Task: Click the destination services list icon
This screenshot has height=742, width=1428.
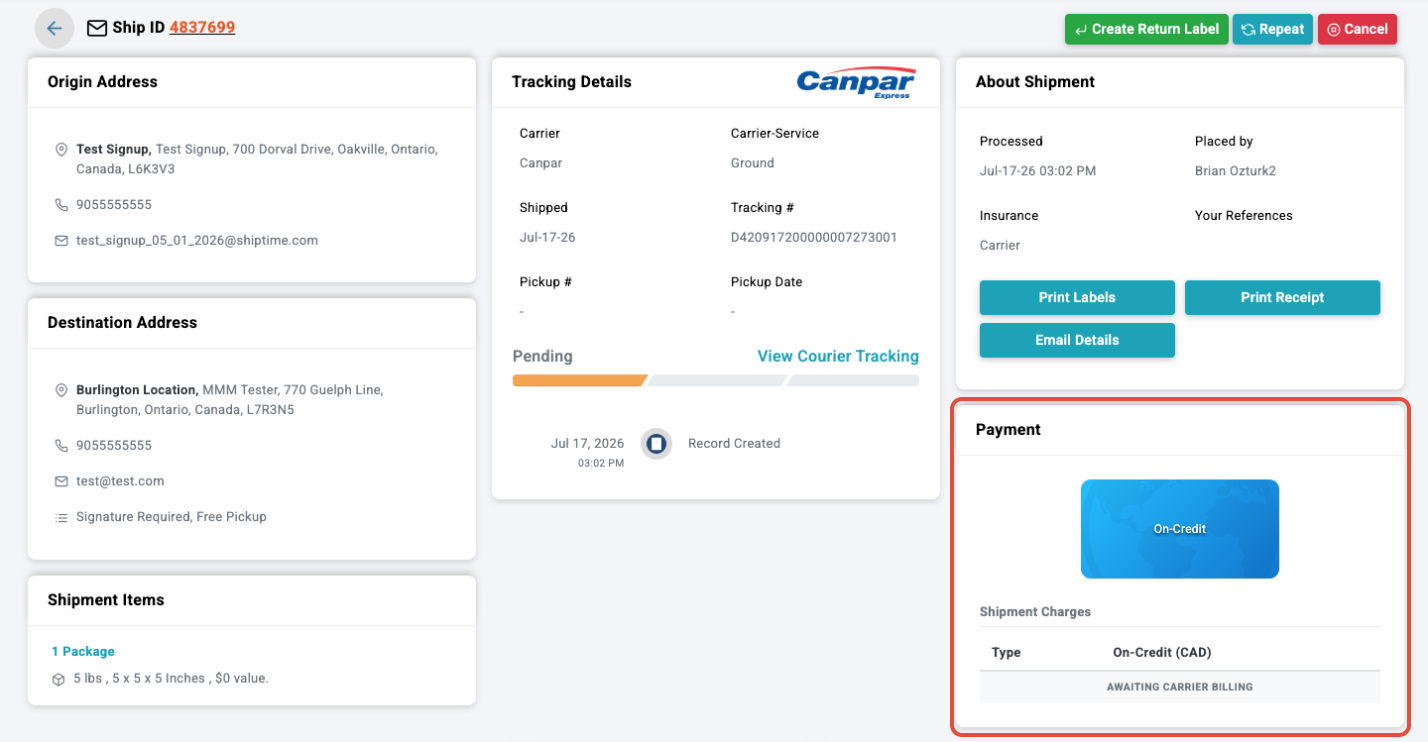Action: [61, 517]
